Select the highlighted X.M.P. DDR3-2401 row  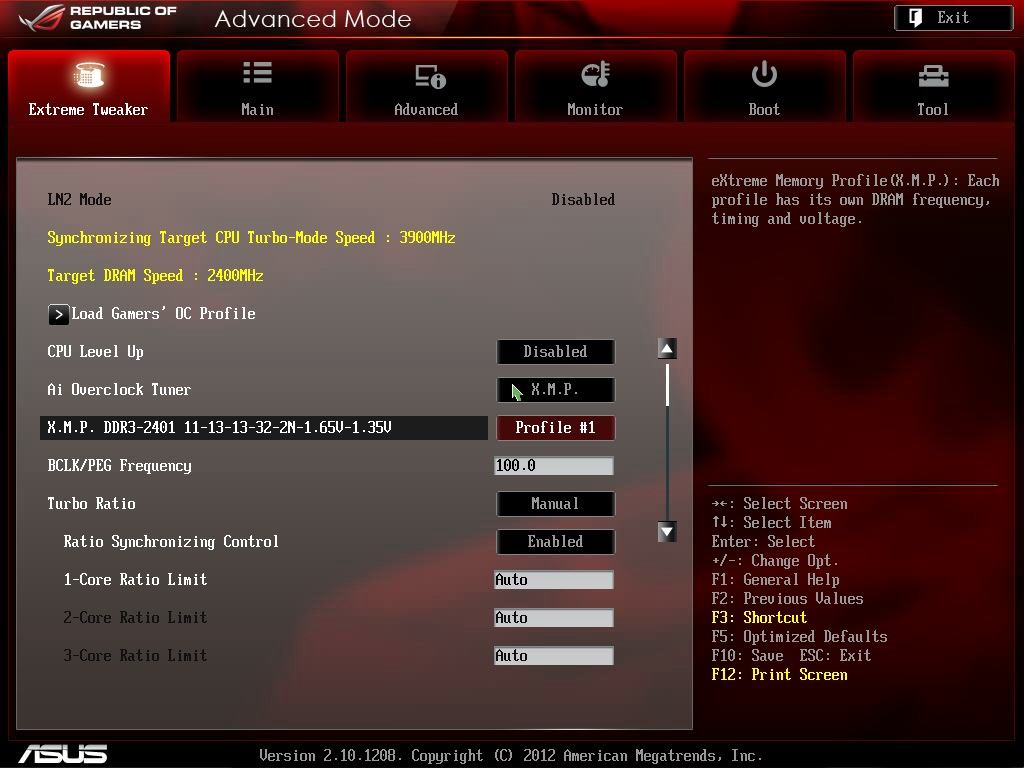pos(264,428)
